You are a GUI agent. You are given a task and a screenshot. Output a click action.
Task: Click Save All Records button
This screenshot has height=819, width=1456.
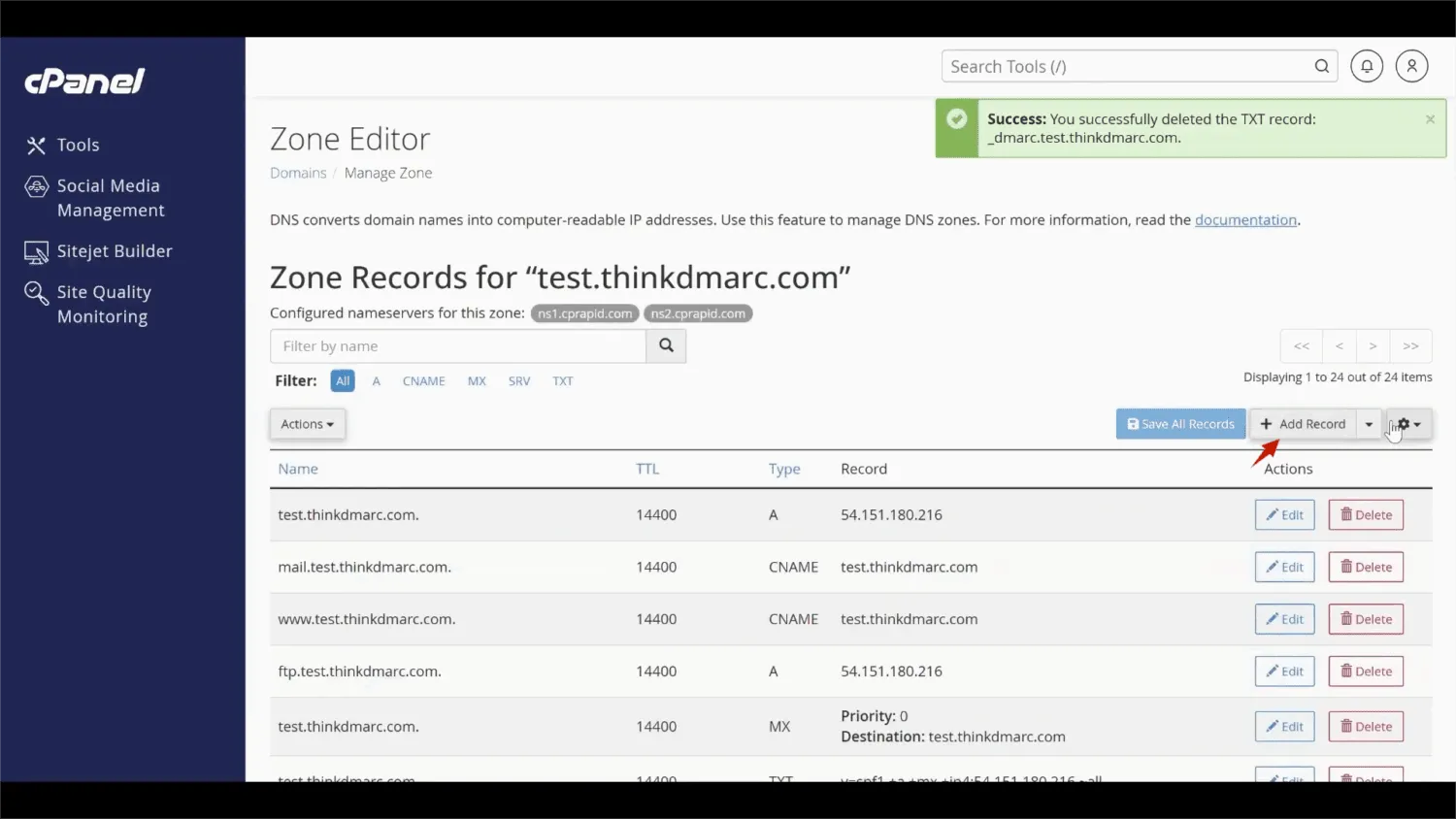click(1180, 424)
